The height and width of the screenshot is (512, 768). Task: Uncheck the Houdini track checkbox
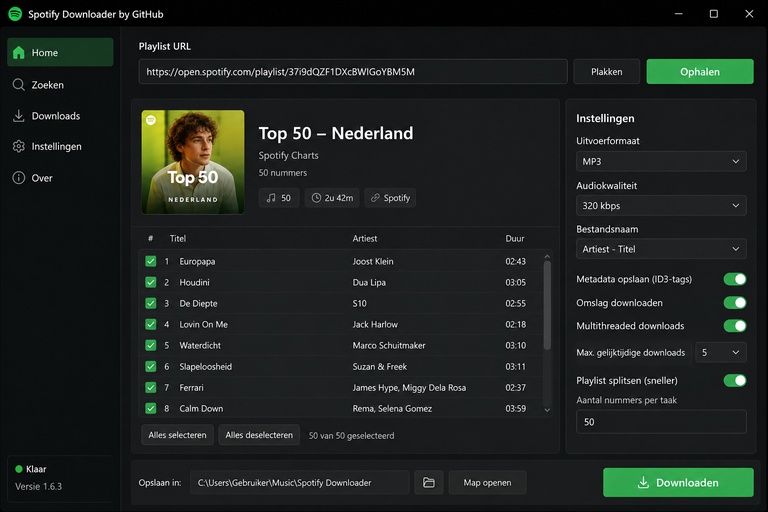point(150,282)
